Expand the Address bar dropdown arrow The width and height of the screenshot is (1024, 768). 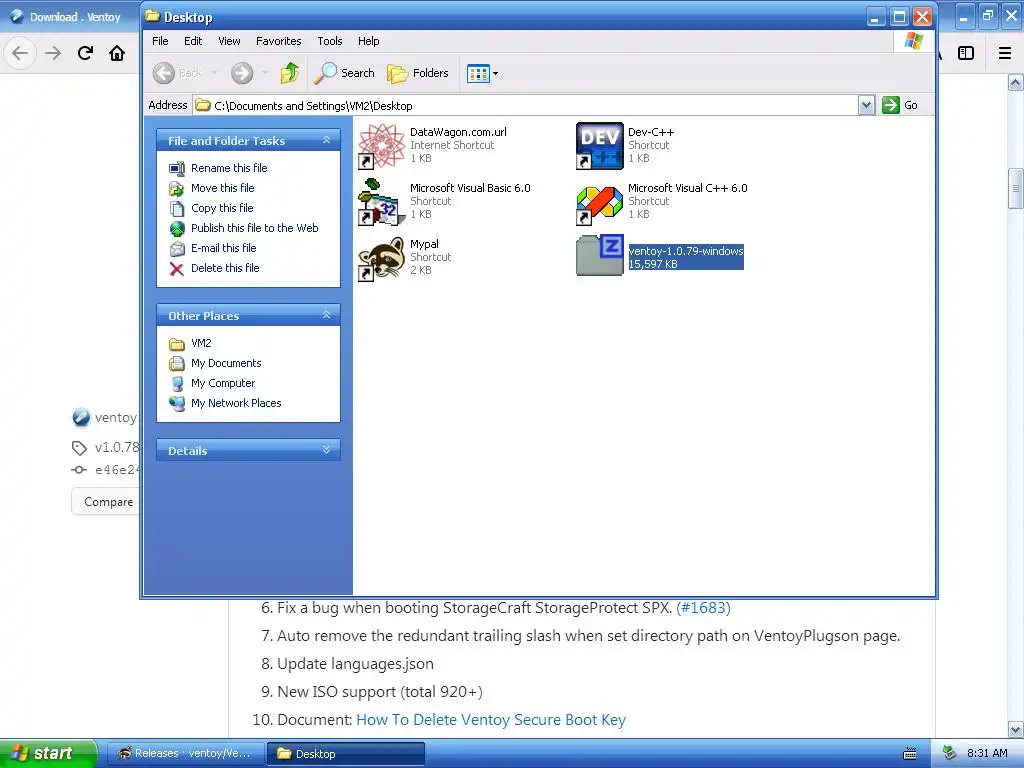coord(866,105)
